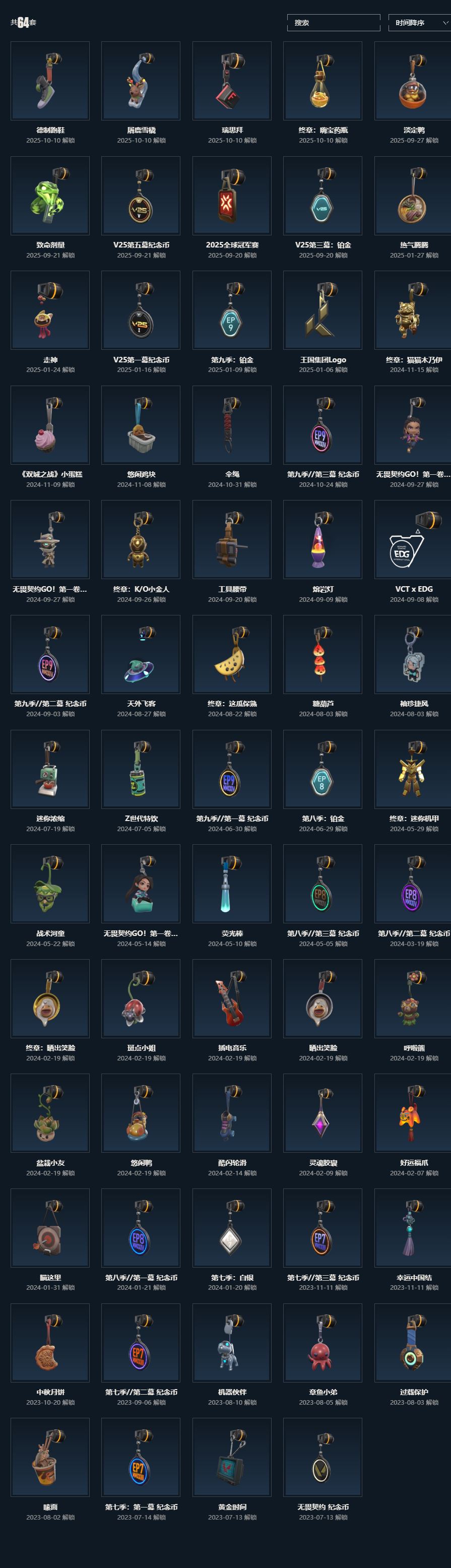
Task: Click the 2025全球冠军赛 red charm icon
Action: coord(232,196)
